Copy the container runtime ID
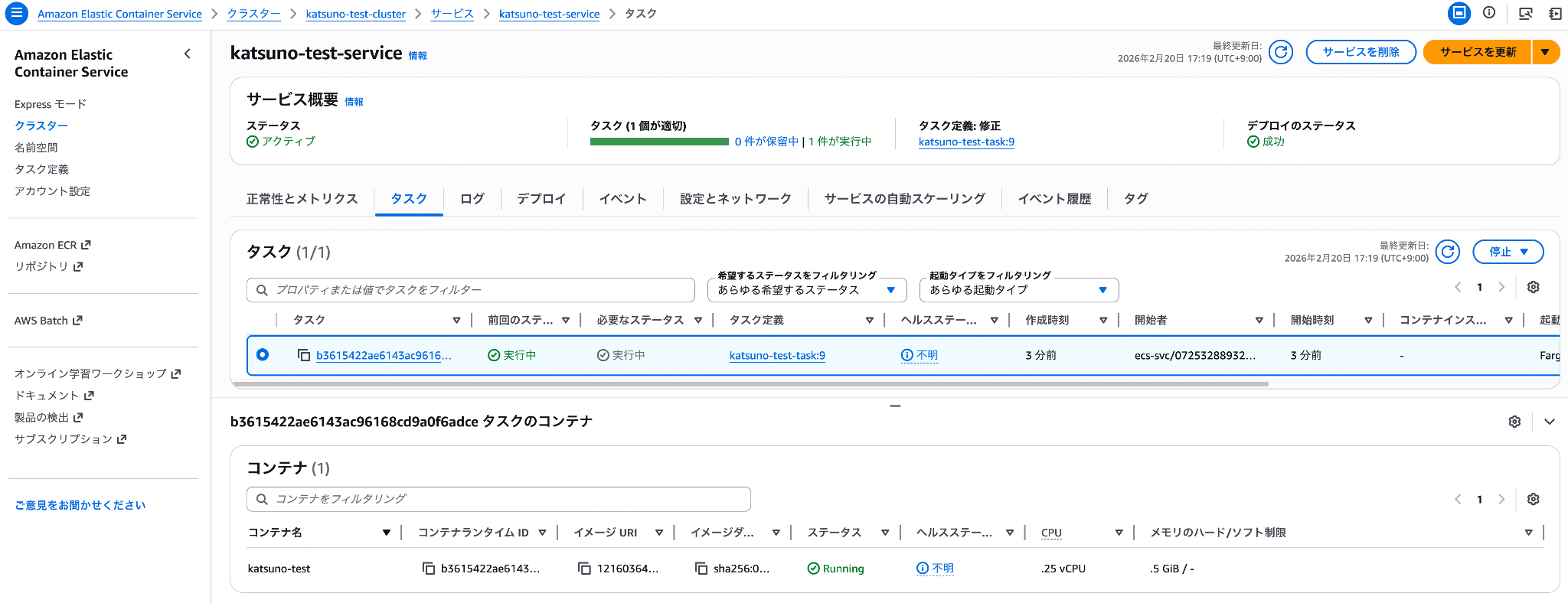The width and height of the screenshot is (1568, 603). pos(429,569)
